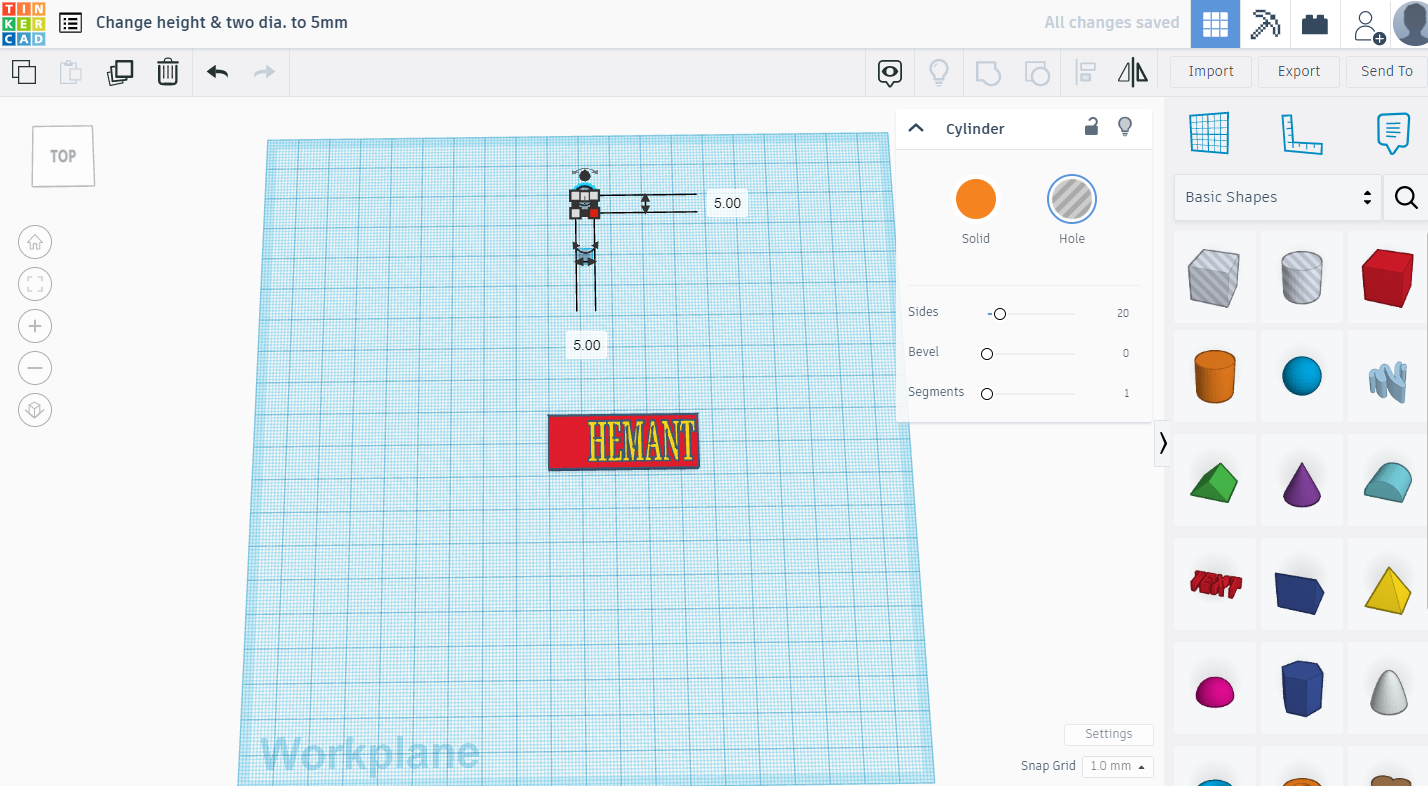Viewport: 1428px width, 786px height.
Task: Pick the teal Round Roof shape
Action: click(1388, 483)
